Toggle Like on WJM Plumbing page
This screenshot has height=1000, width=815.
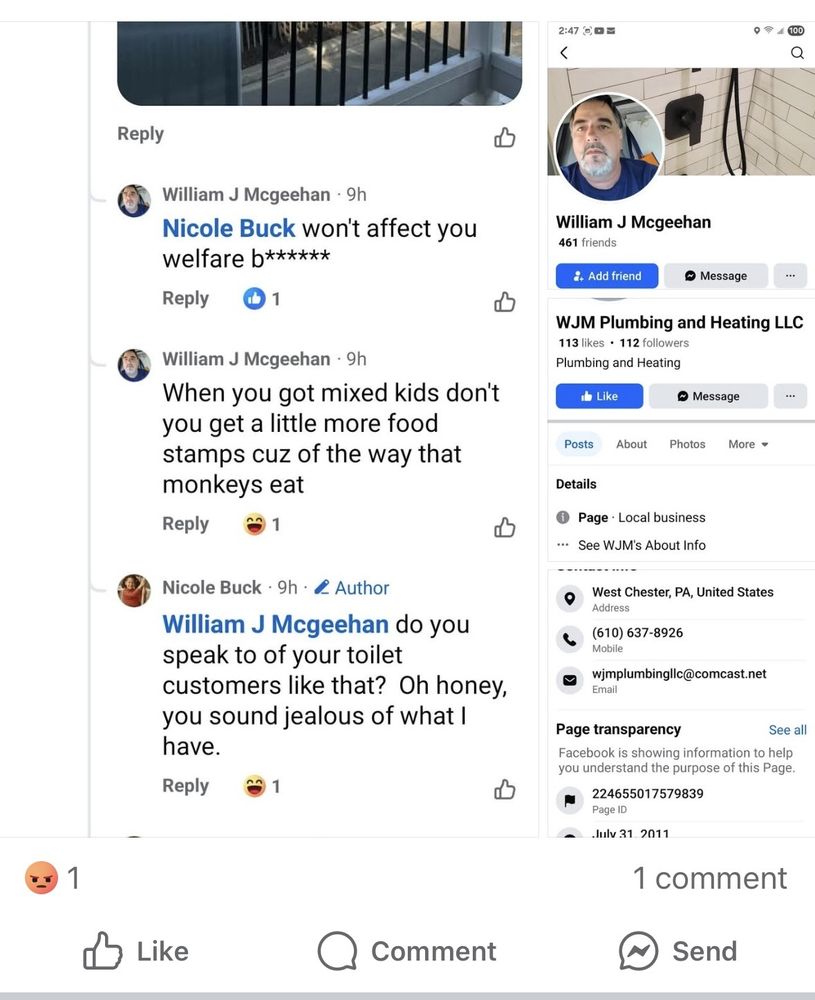[x=602, y=396]
